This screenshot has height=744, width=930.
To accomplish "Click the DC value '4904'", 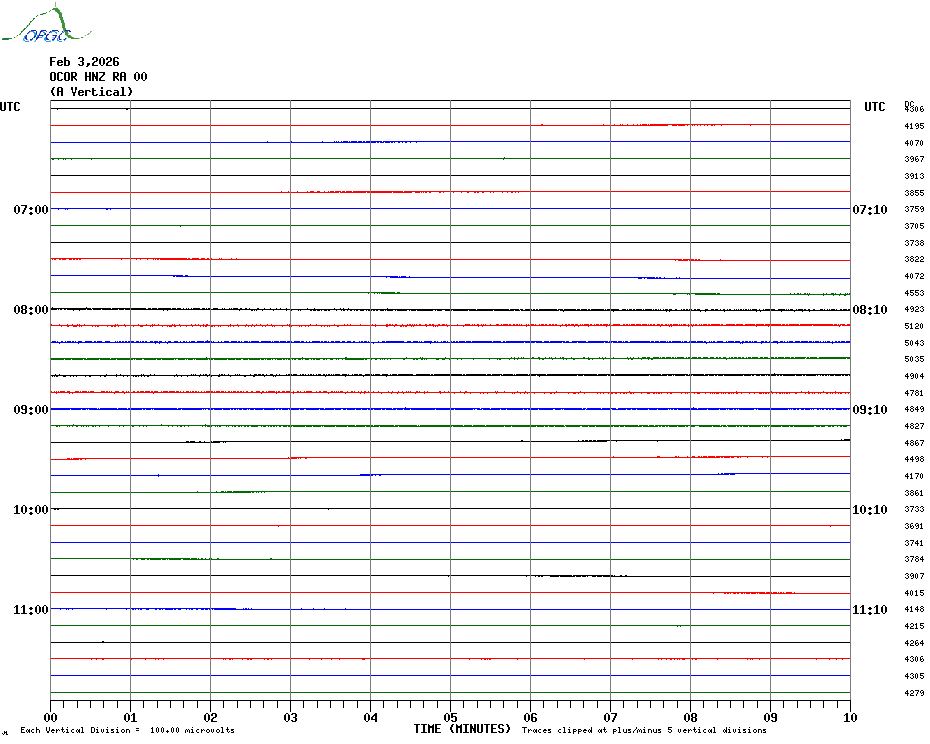I will tap(914, 376).
